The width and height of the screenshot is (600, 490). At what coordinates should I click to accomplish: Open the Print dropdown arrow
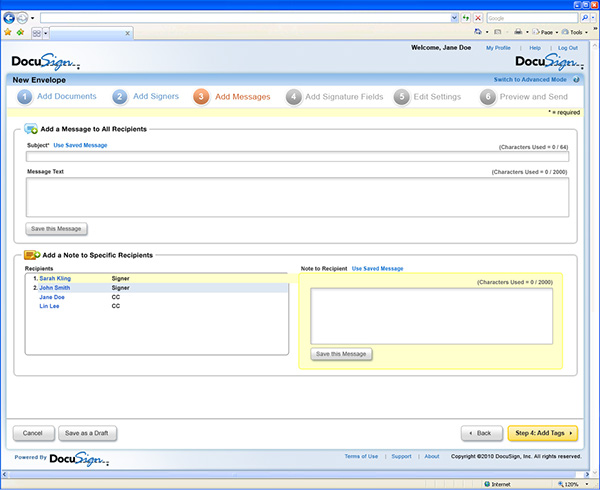point(527,32)
